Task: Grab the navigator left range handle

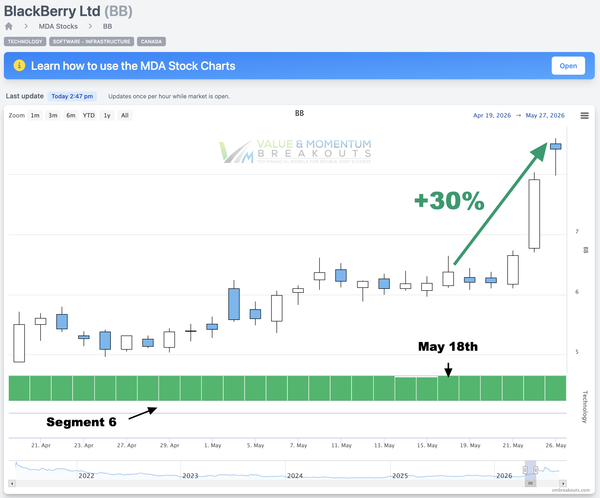Action: 525,470
